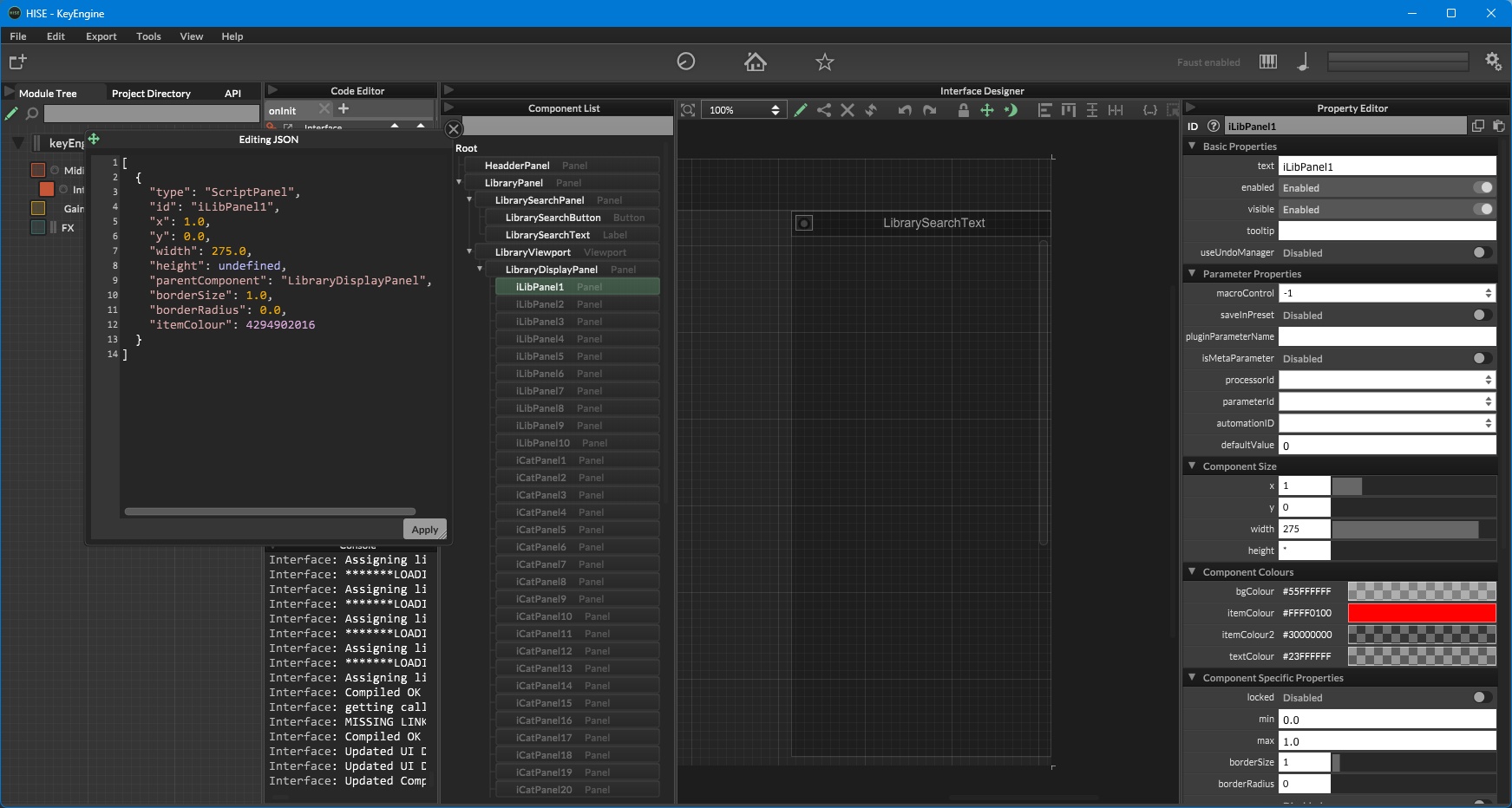Screen dimensions: 1512x808
Task: Open the Export menu
Action: [x=101, y=36]
